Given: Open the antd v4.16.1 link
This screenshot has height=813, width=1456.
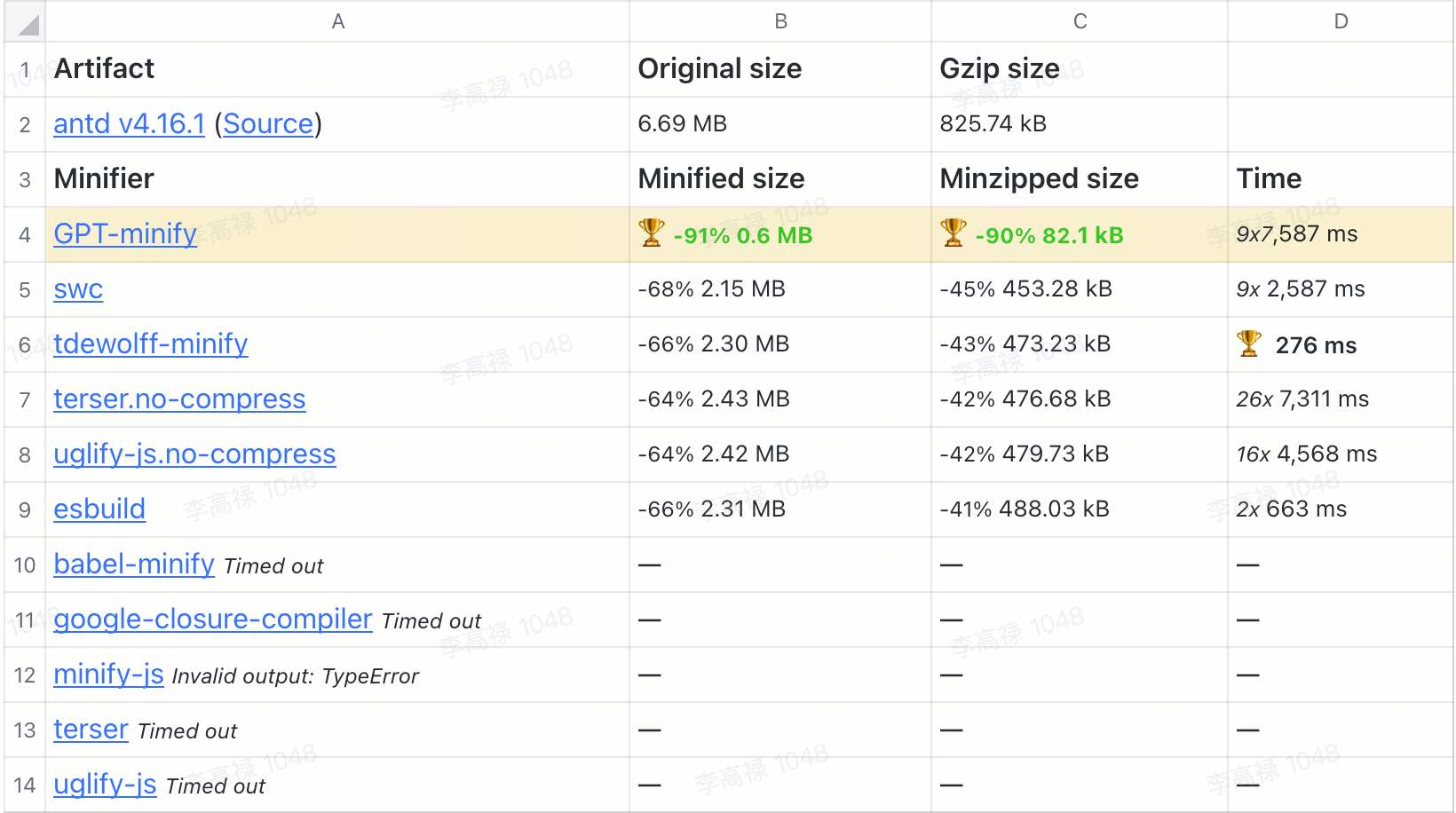Looking at the screenshot, I should tap(129, 124).
